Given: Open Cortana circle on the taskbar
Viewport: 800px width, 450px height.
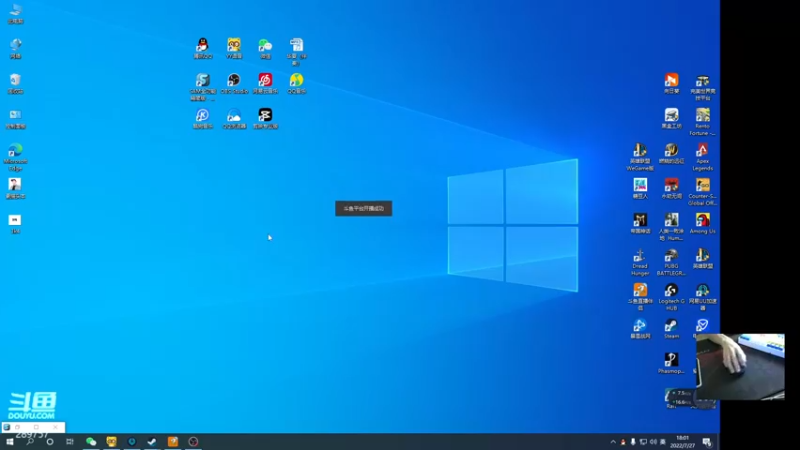Looking at the screenshot, I should click(49, 442).
